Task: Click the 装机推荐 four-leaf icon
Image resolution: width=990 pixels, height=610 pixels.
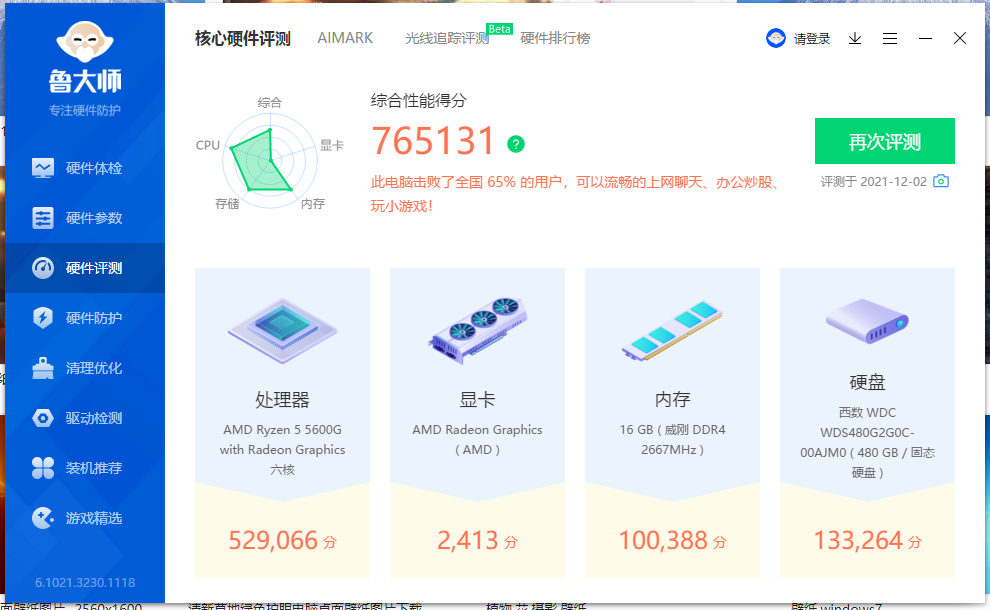Action: [x=43, y=467]
